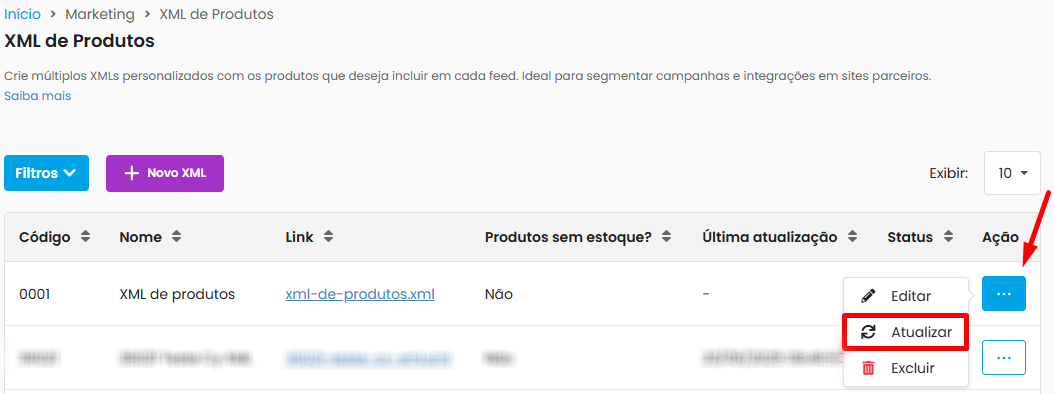Expand the Filtros dropdown
Screen dimensions: 1054x394
pyautogui.click(x=46, y=173)
